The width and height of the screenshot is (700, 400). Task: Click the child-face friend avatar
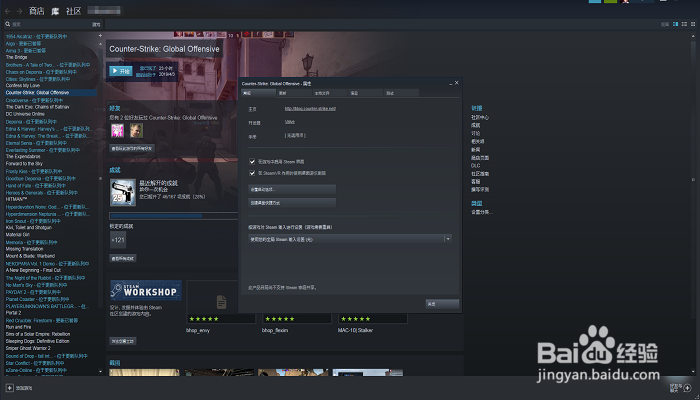tap(136, 130)
